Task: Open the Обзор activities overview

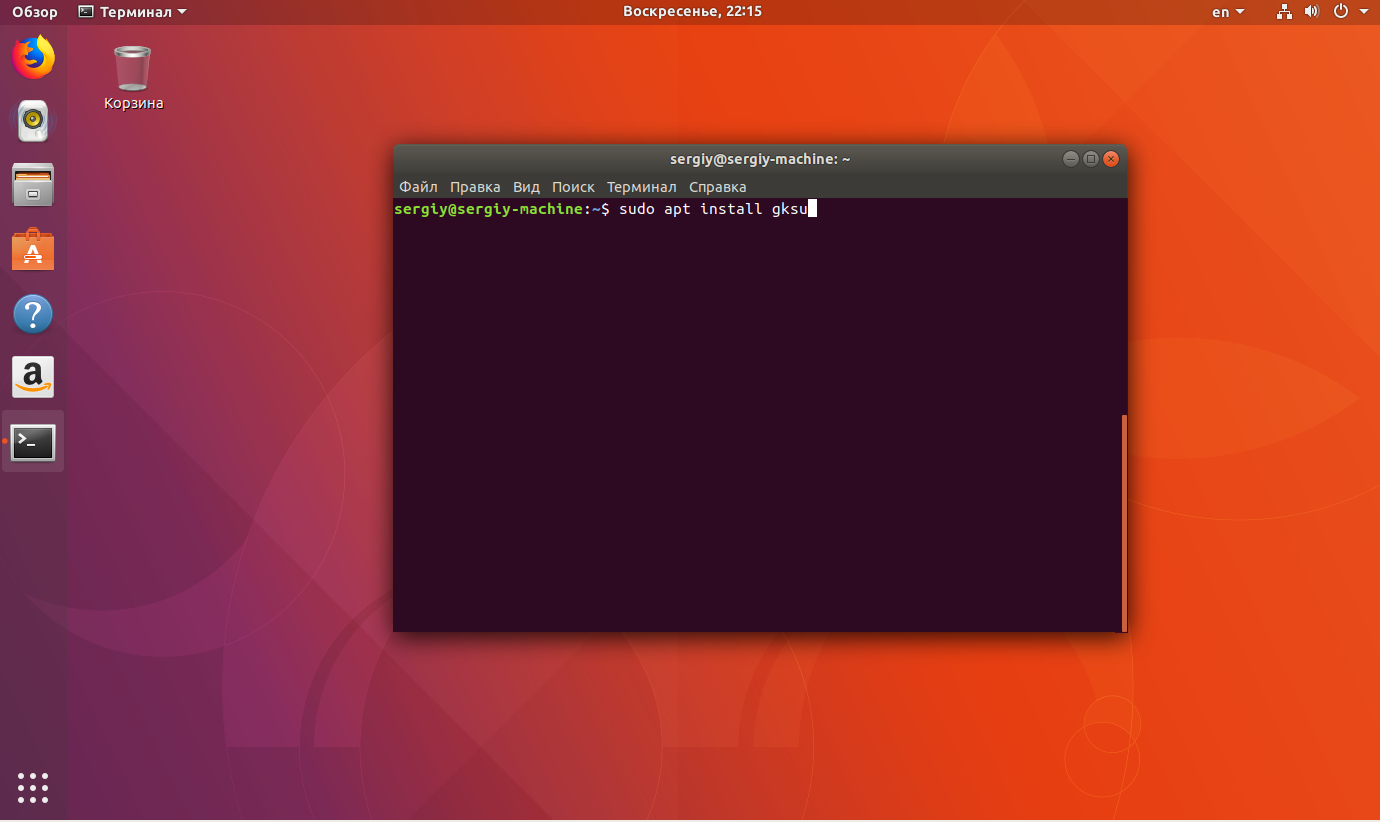Action: point(35,12)
